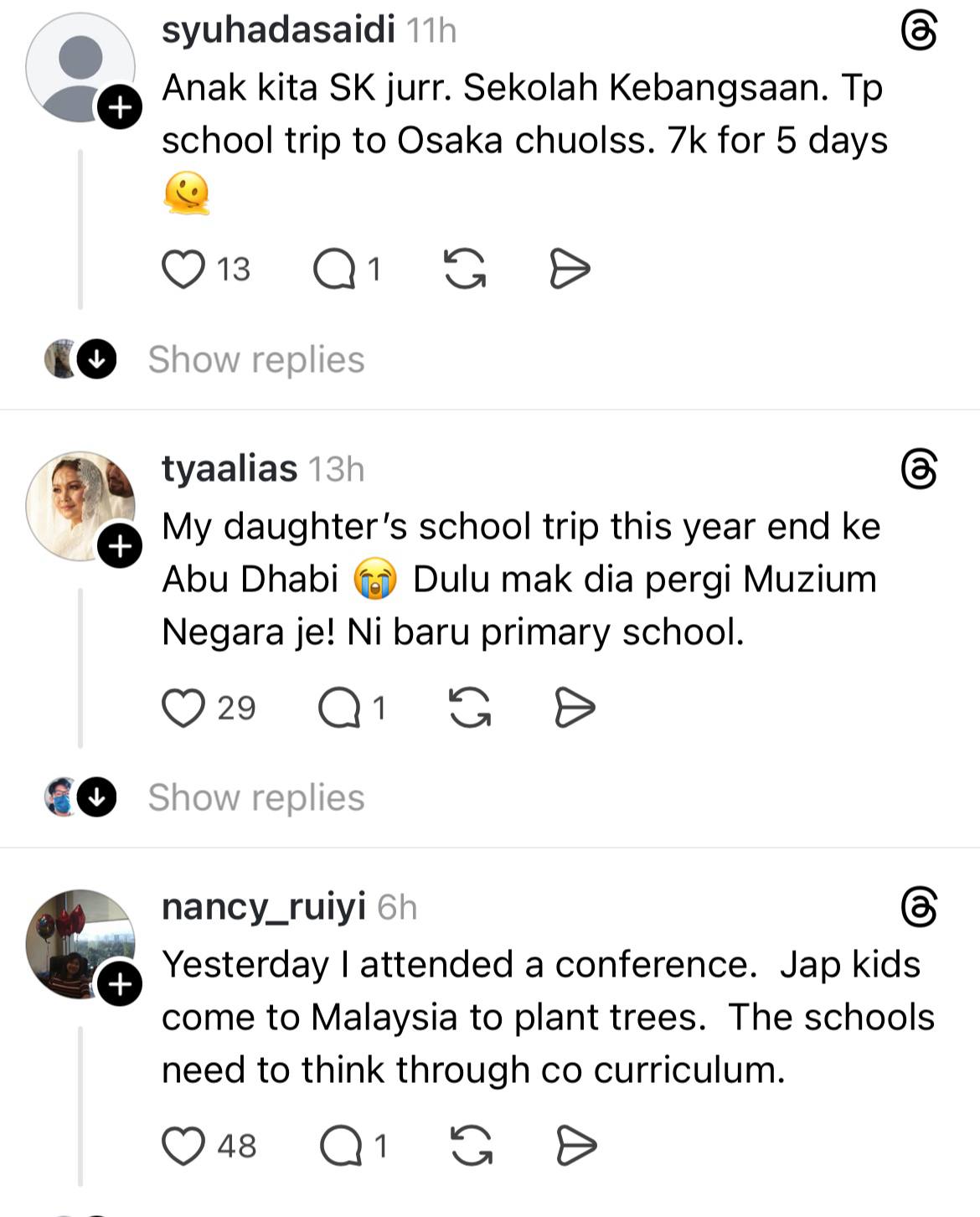Open nancy_ruiyi's profile from username
Screen dimensions: 980x1217
(264, 907)
